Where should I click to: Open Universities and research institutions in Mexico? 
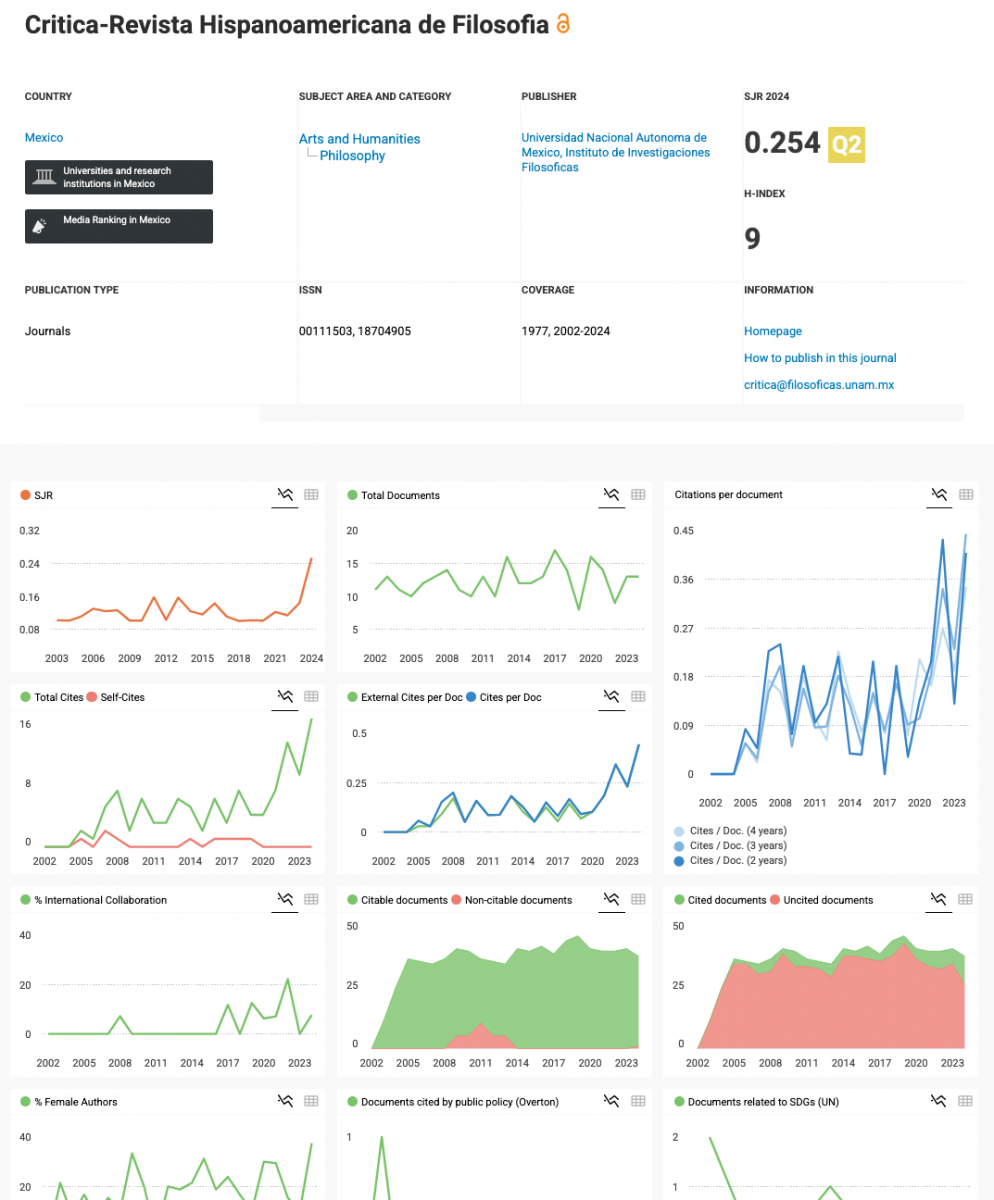119,177
